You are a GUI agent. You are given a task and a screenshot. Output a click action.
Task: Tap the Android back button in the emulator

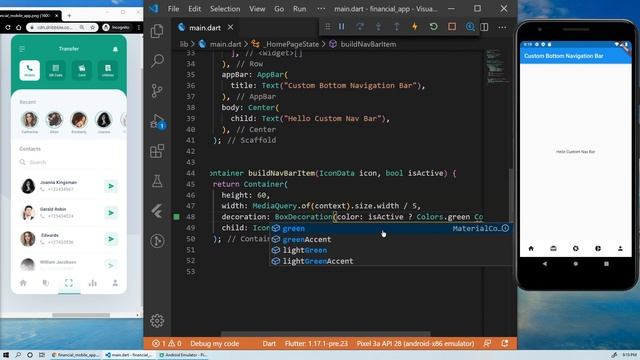pyautogui.click(x=544, y=264)
